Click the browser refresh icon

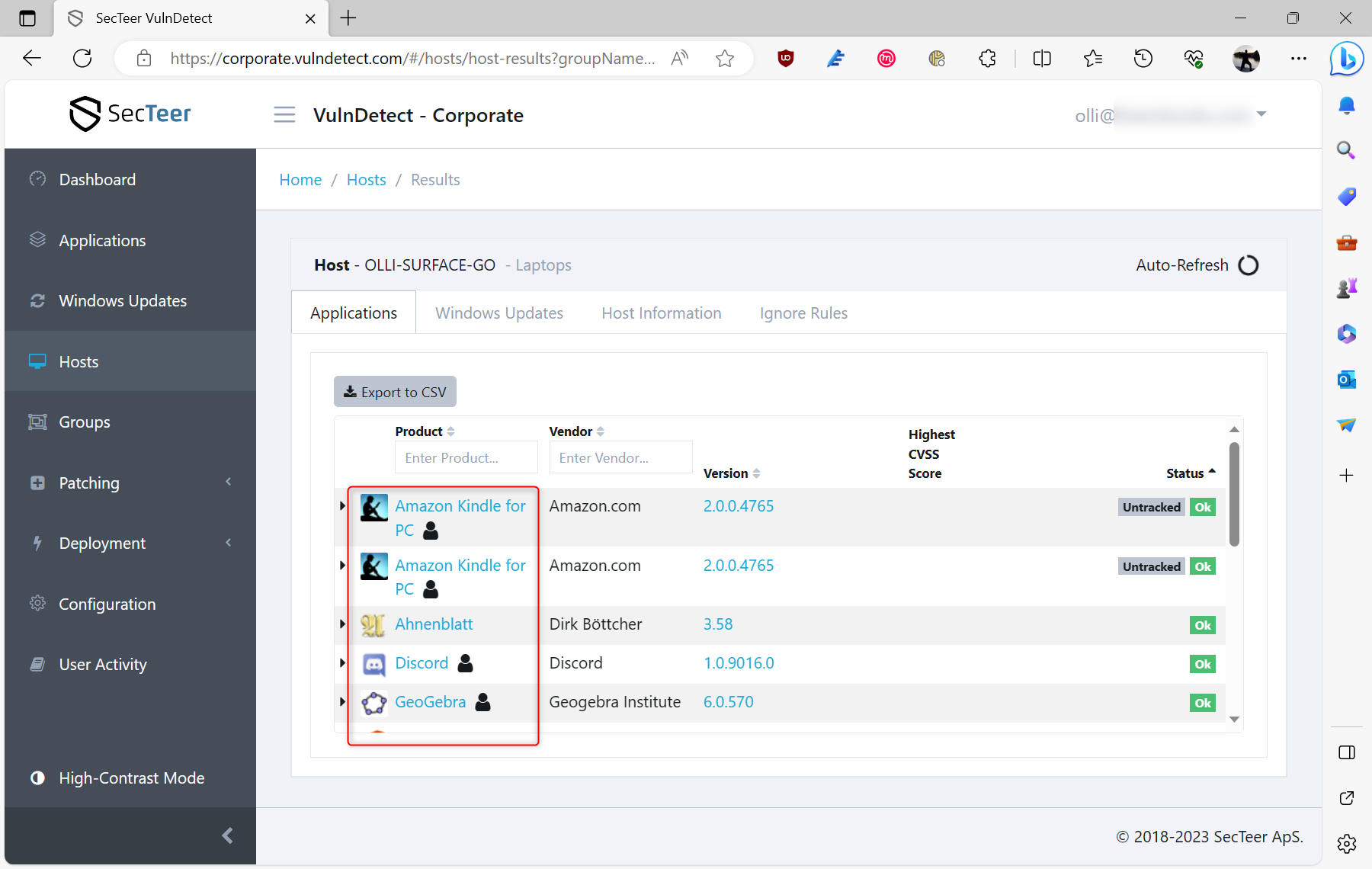tap(82, 59)
